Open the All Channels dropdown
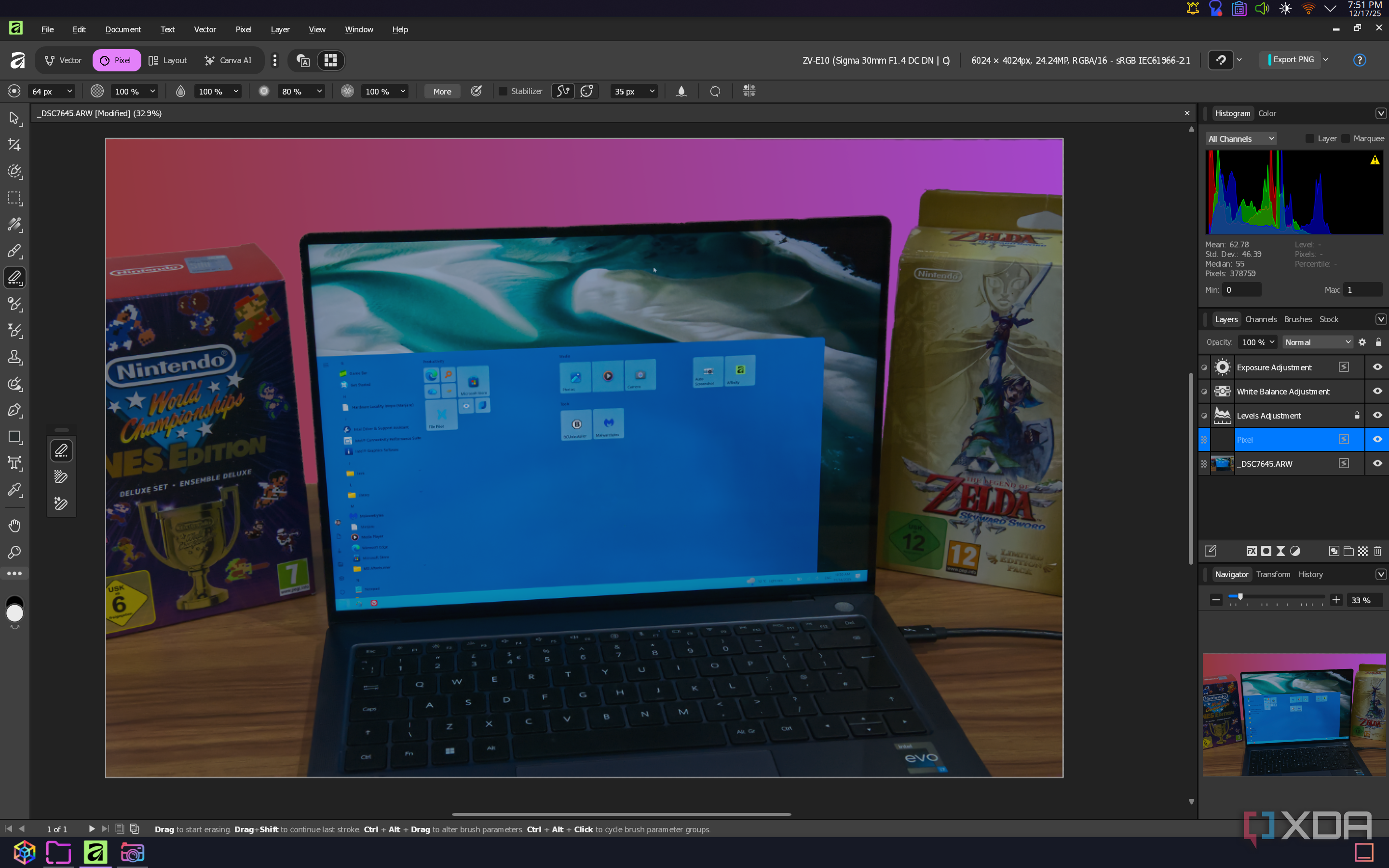 coord(1240,139)
